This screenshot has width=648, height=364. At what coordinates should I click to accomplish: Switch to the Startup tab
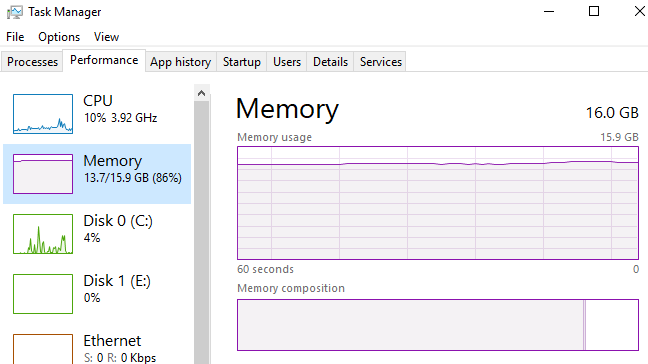click(x=242, y=62)
